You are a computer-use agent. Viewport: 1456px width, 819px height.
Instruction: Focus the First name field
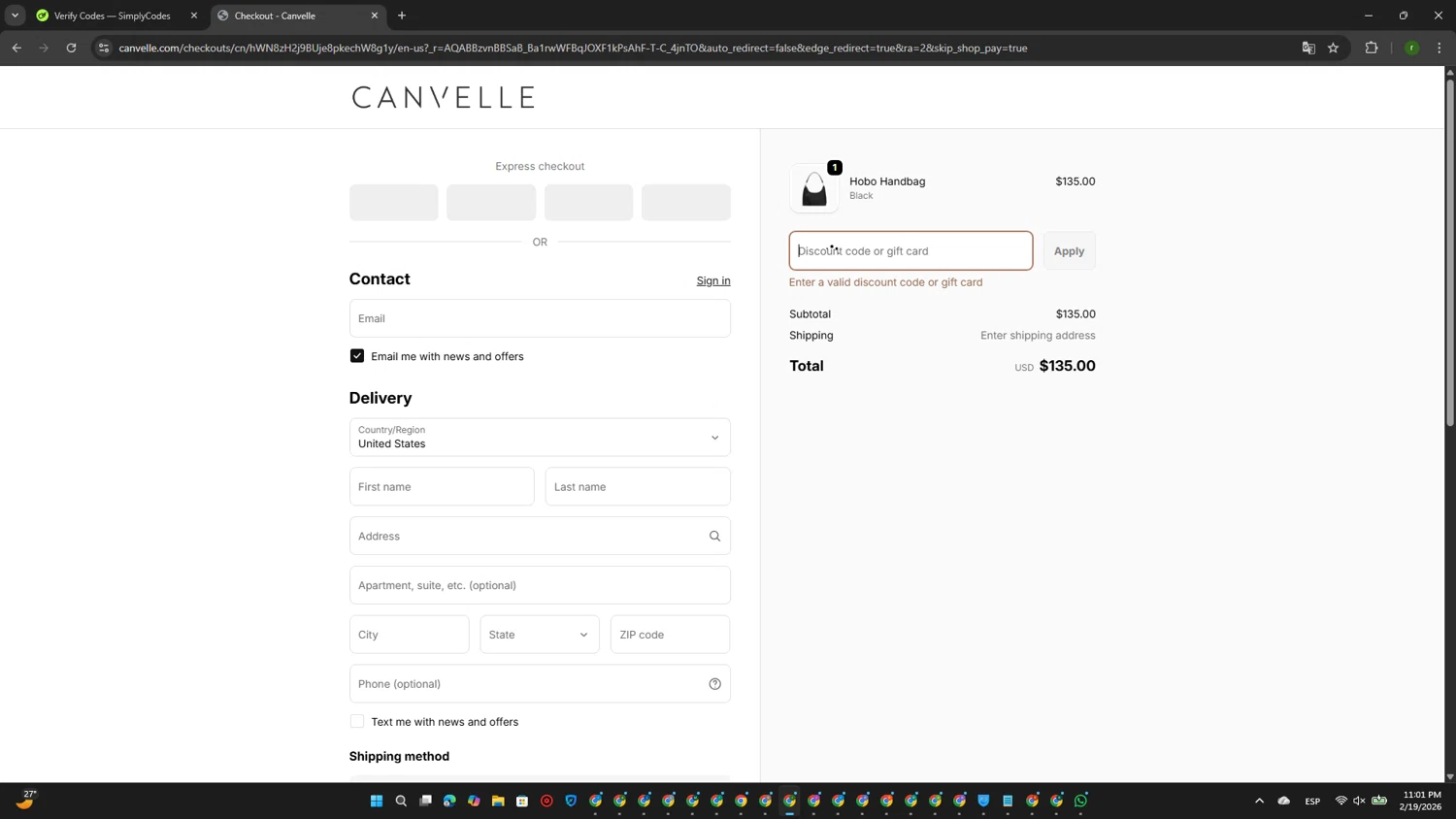[442, 487]
